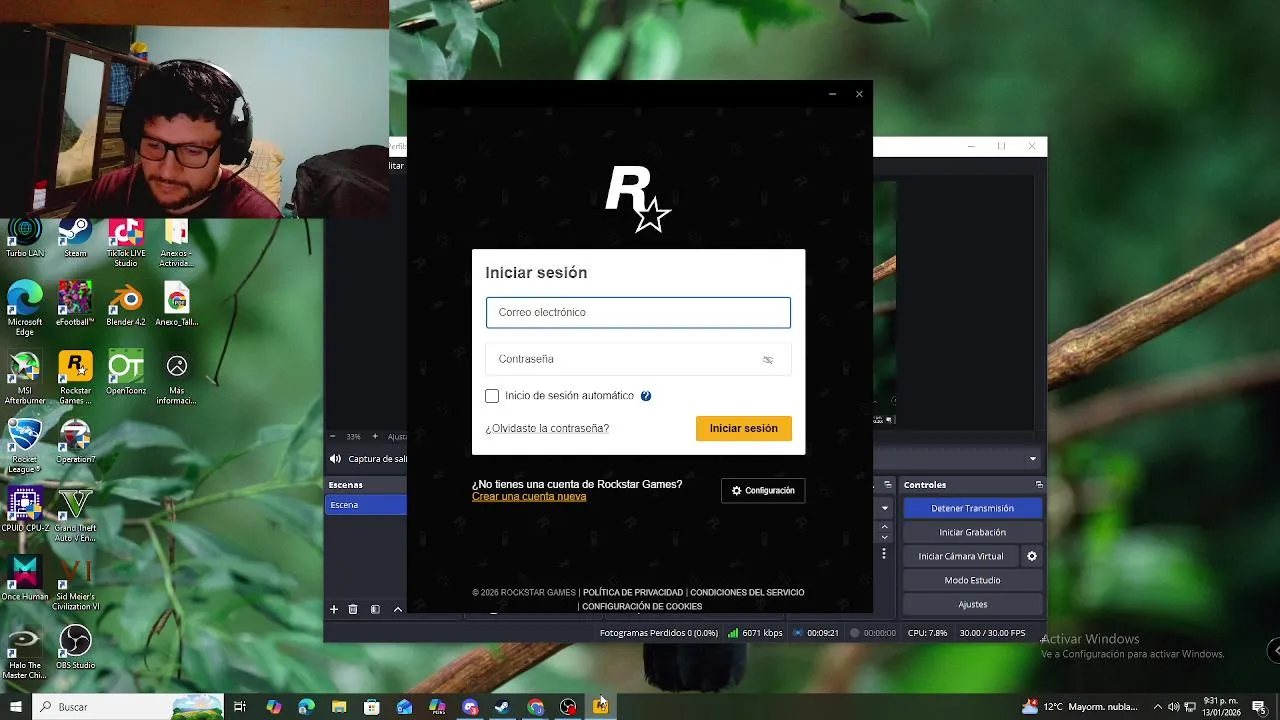The height and width of the screenshot is (720, 1280).
Task: Open Crear una cuenta nueva link
Action: (x=529, y=497)
